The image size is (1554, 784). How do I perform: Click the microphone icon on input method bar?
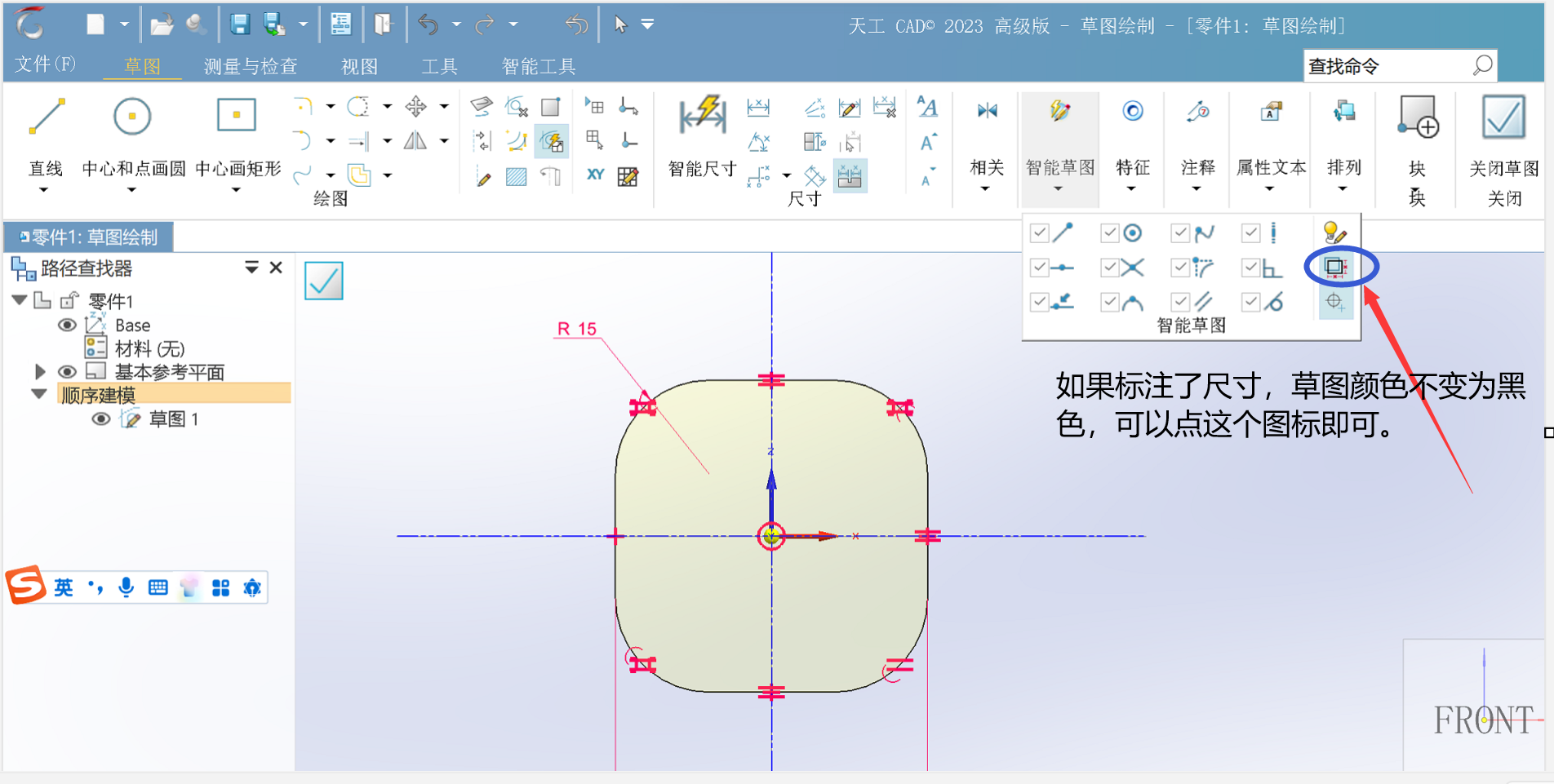(x=126, y=587)
